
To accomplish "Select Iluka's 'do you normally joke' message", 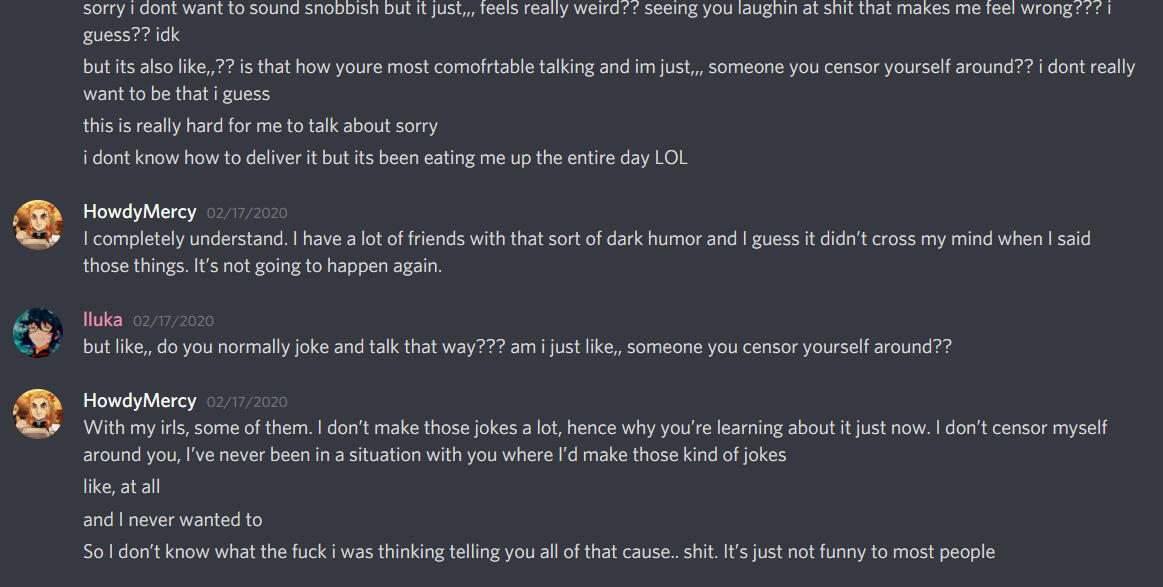I will 517,347.
